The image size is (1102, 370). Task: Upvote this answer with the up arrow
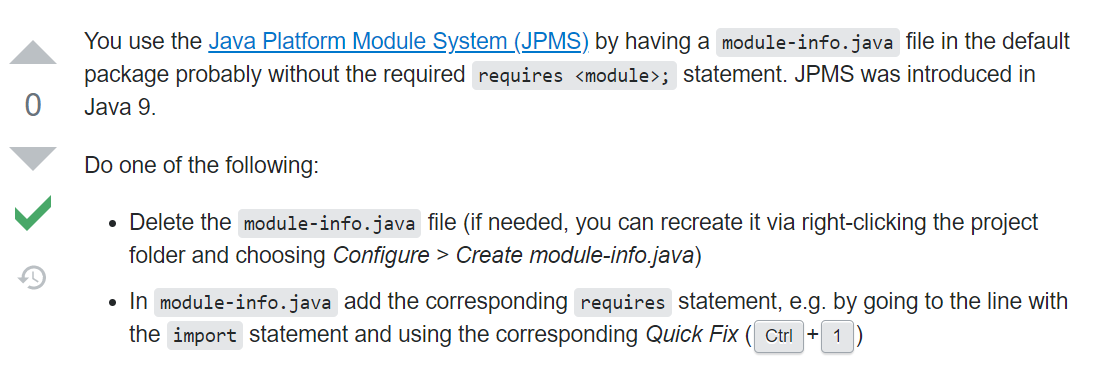pyautogui.click(x=33, y=53)
